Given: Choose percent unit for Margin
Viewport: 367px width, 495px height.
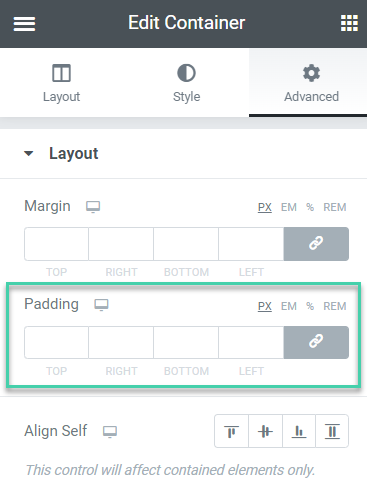Looking at the screenshot, I should 310,207.
